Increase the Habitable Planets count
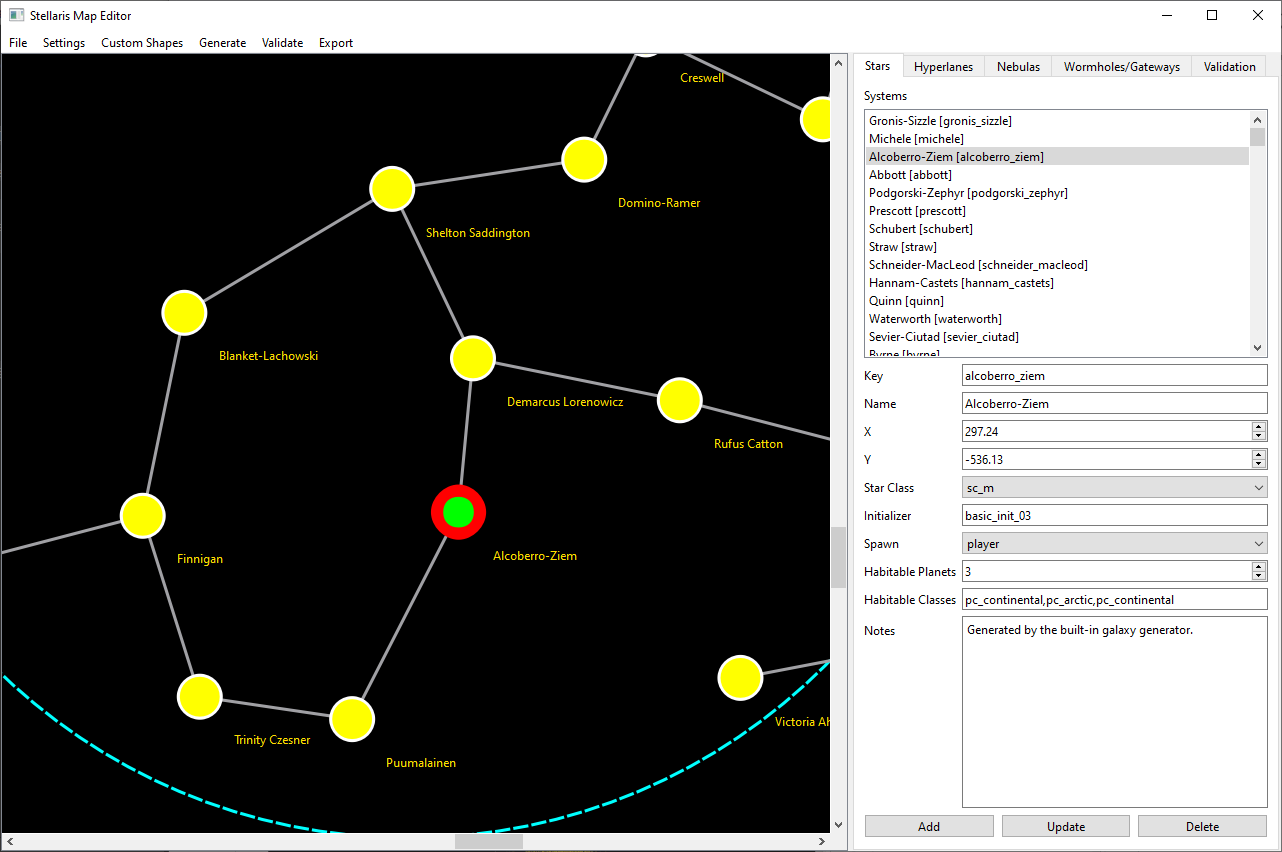The image size is (1282, 852). click(1259, 566)
